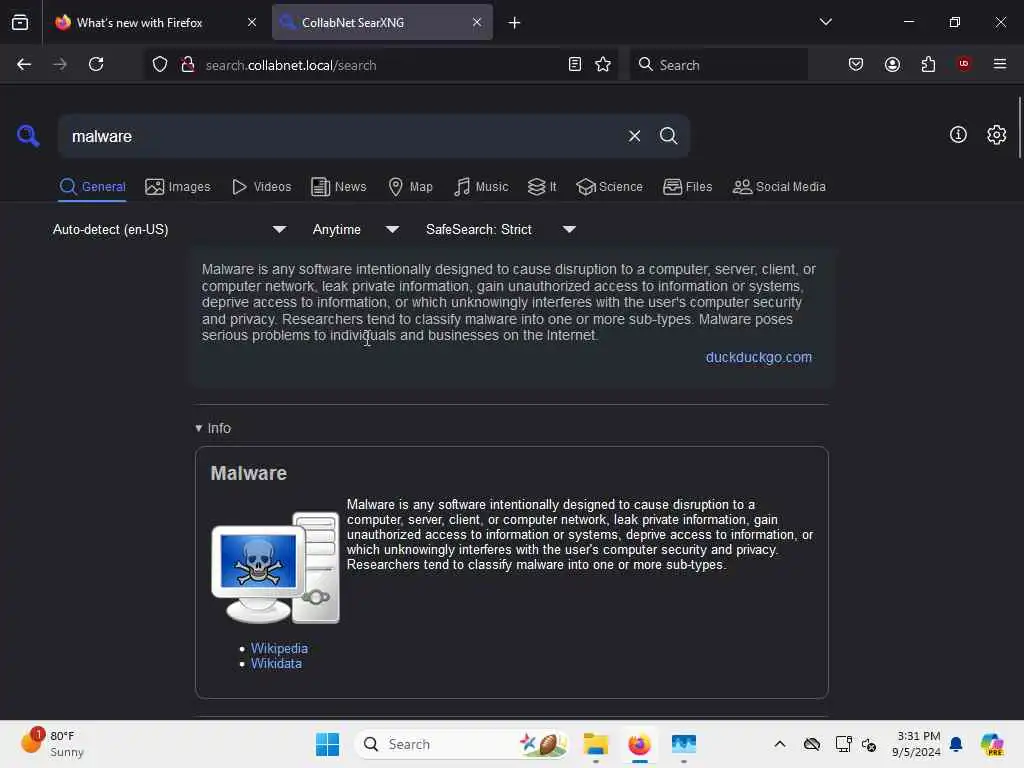The width and height of the screenshot is (1024, 768).
Task: Clear the malware search query
Action: point(634,136)
